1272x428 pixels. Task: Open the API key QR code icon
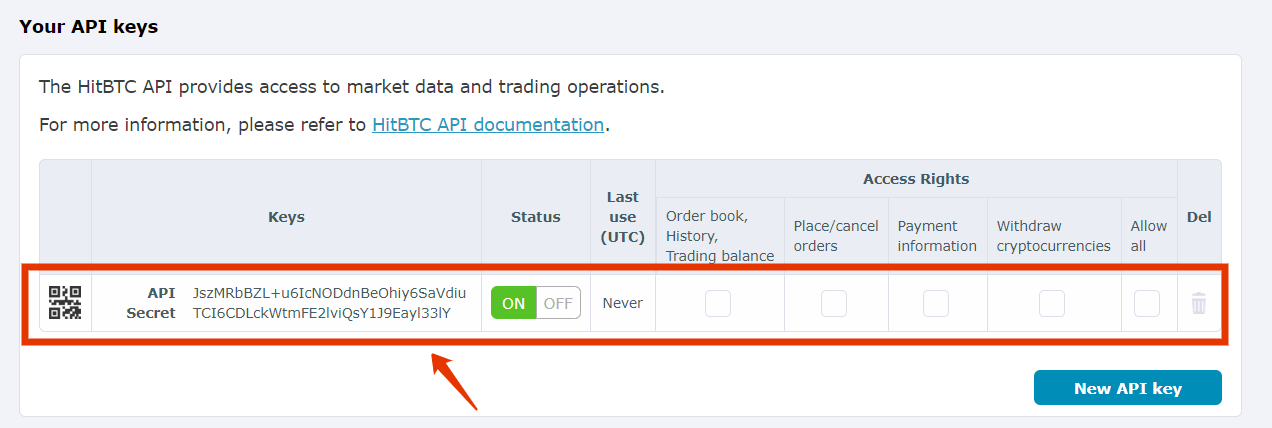65,303
